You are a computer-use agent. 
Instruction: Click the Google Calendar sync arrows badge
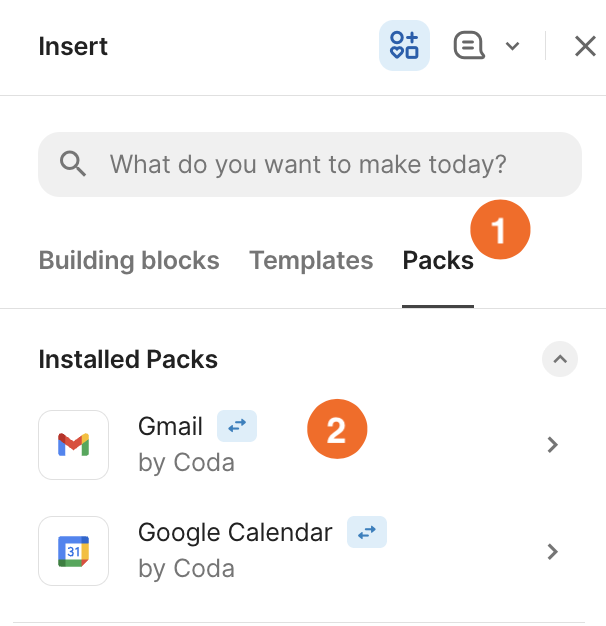367,533
